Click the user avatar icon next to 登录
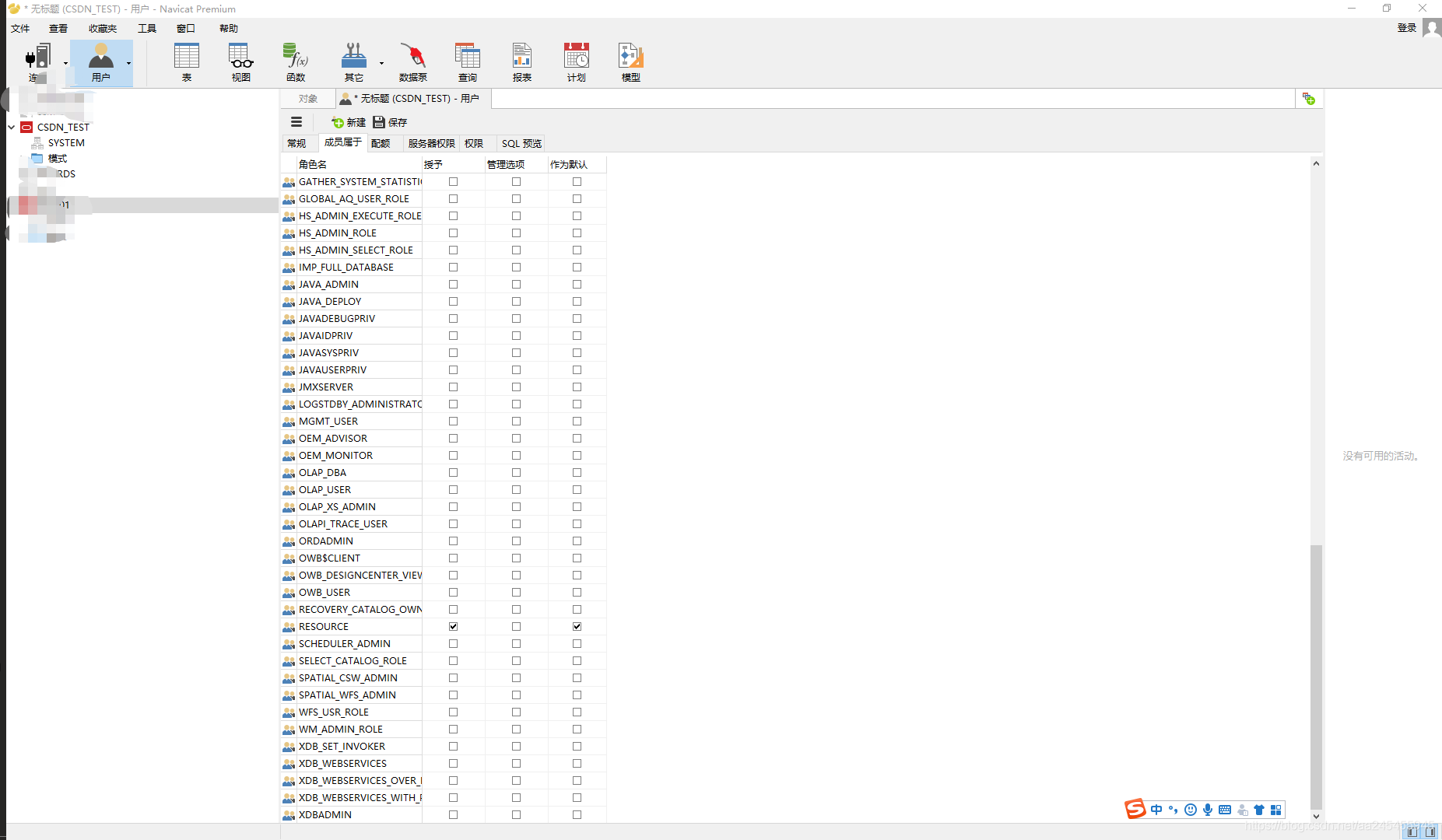This screenshot has height=840, width=1442. pos(1432,28)
